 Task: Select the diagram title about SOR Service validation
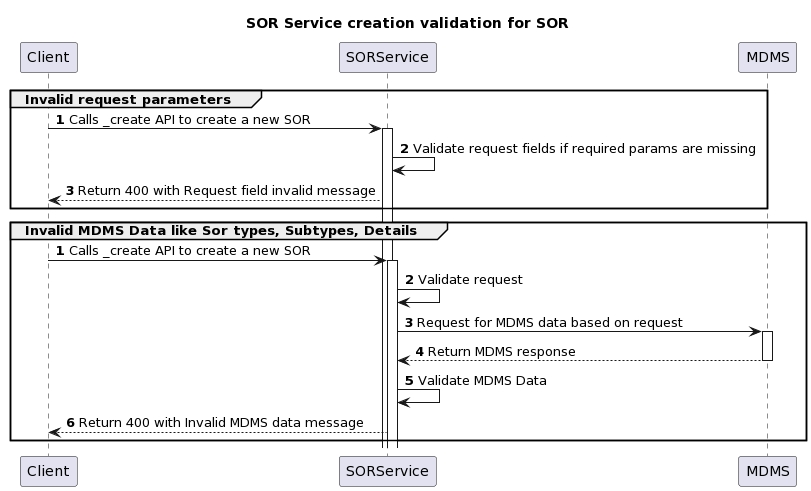click(x=406, y=23)
